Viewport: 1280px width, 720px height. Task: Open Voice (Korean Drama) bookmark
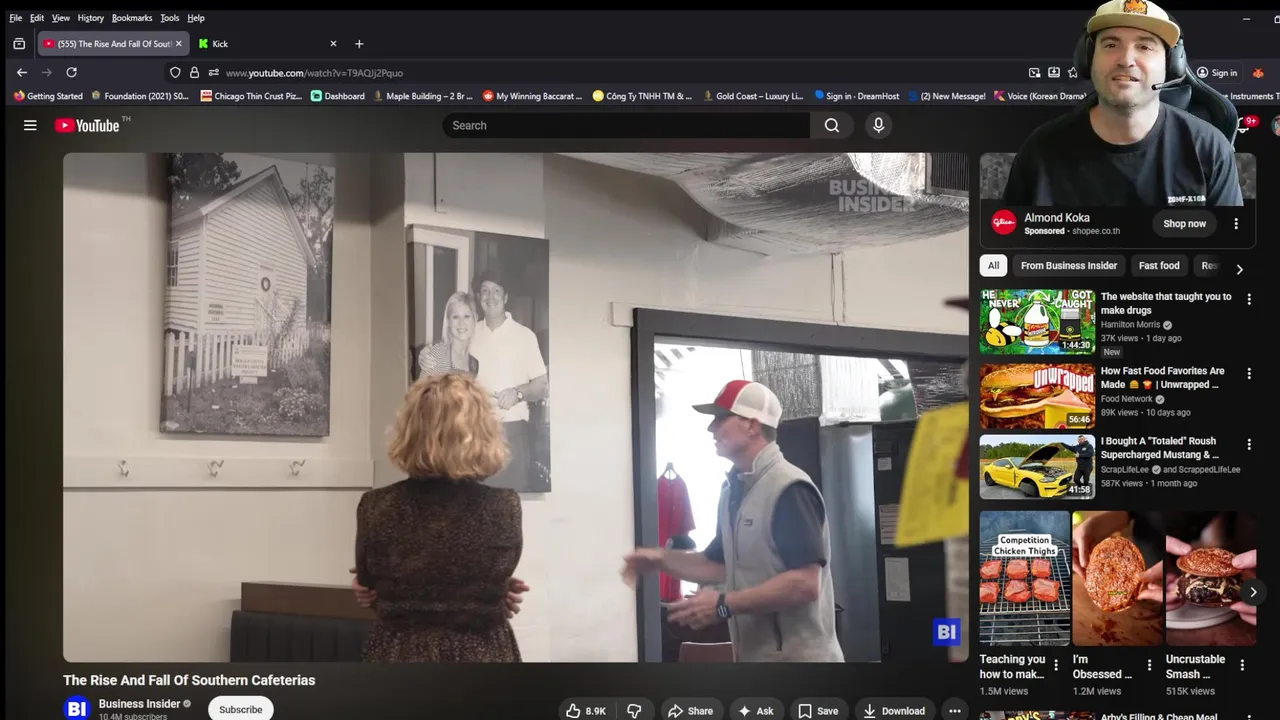(1040, 96)
